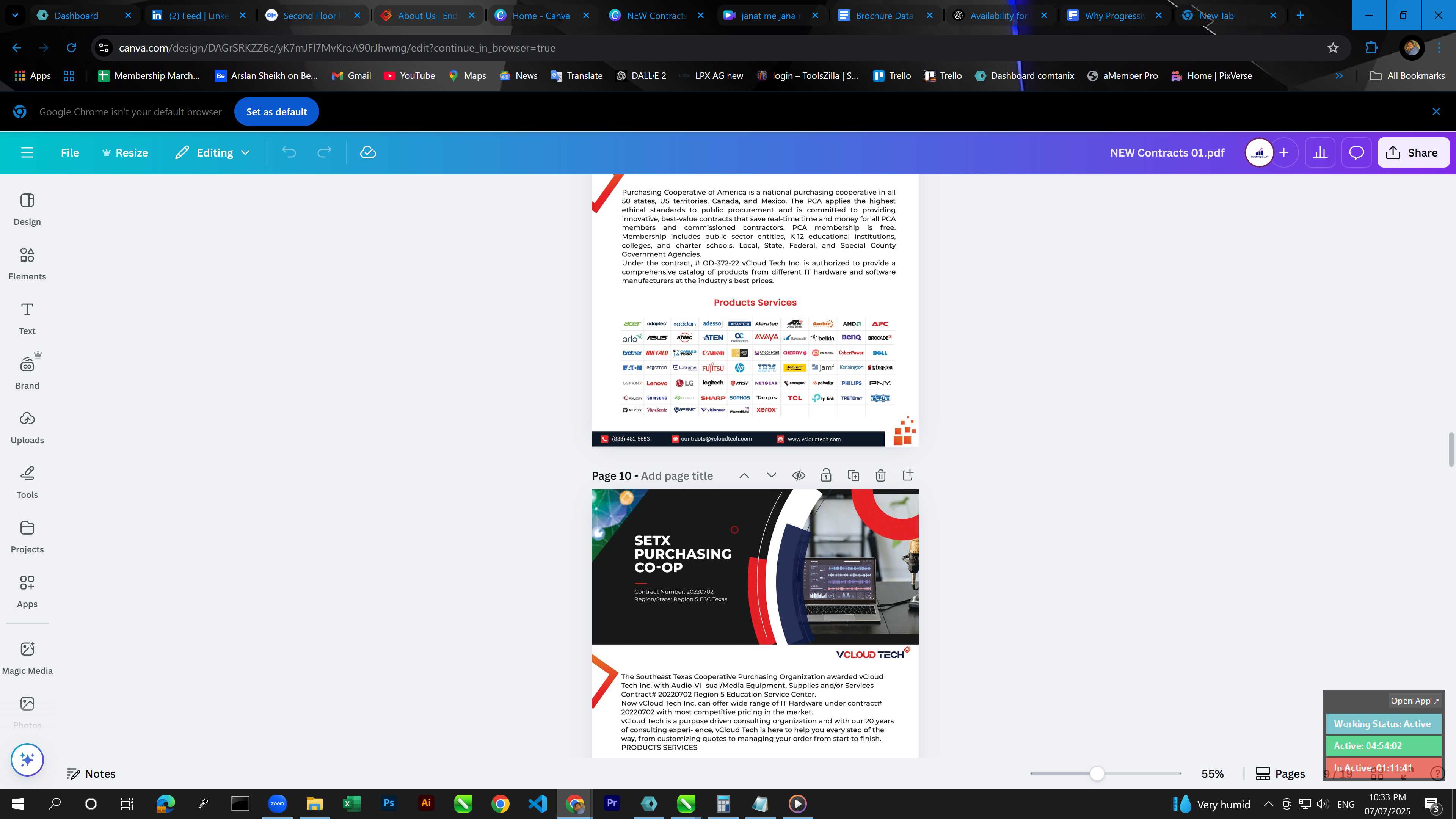This screenshot has height=819, width=1456.
Task: Open the Notes panel
Action: coord(91,774)
